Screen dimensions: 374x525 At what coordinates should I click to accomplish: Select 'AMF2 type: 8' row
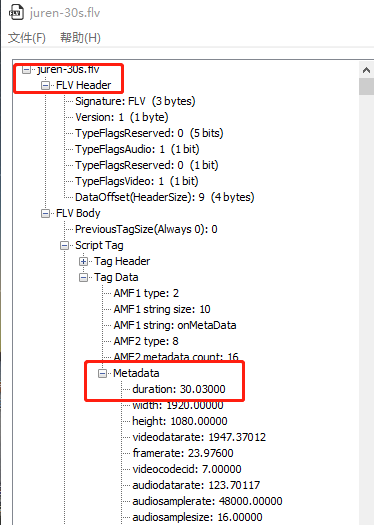point(146,342)
